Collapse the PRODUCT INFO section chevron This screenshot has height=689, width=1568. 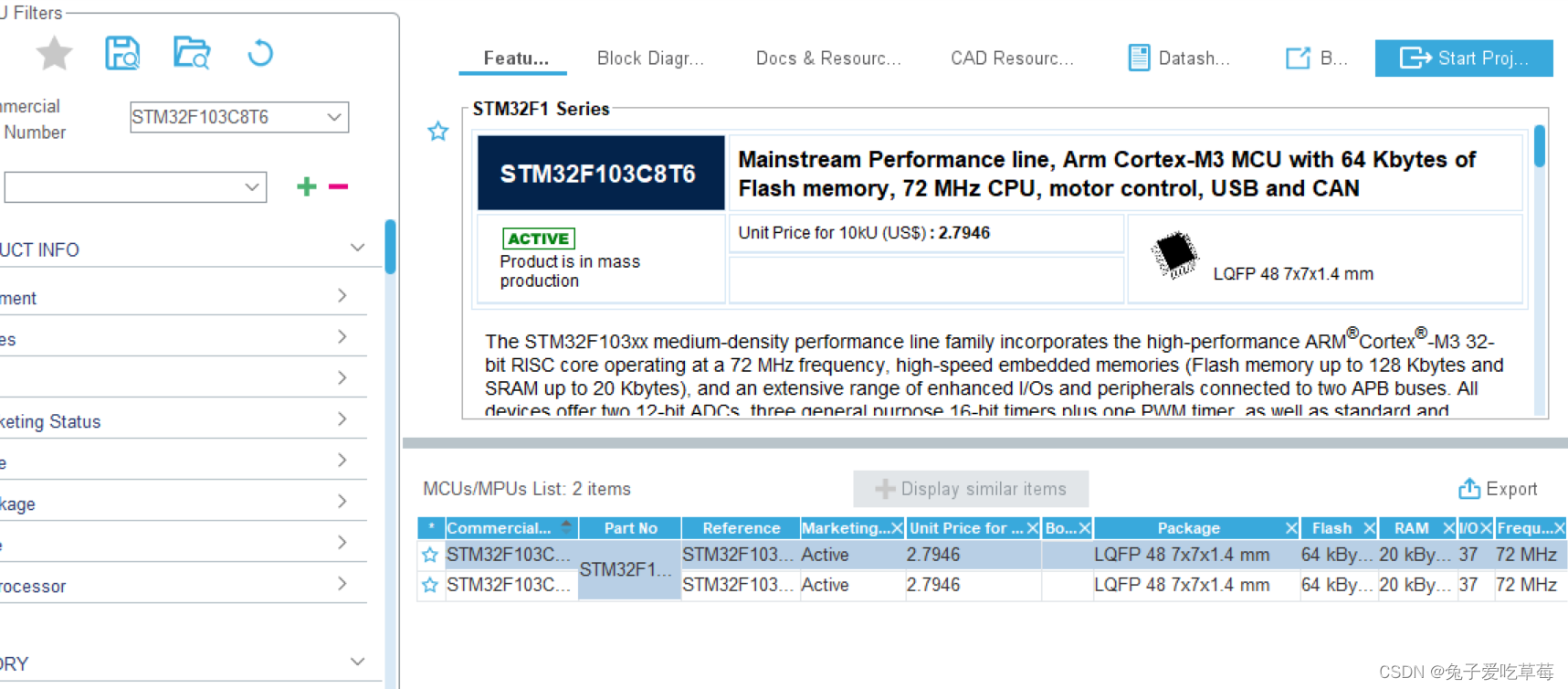tap(357, 248)
